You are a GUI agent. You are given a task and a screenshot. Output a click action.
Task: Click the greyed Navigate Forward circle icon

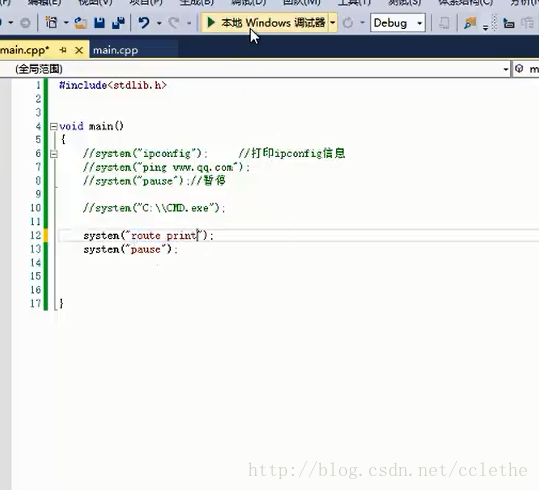[25, 23]
